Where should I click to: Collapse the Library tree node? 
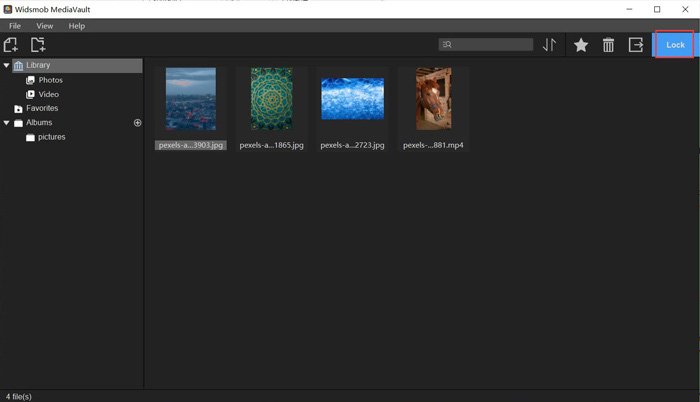(x=6, y=65)
